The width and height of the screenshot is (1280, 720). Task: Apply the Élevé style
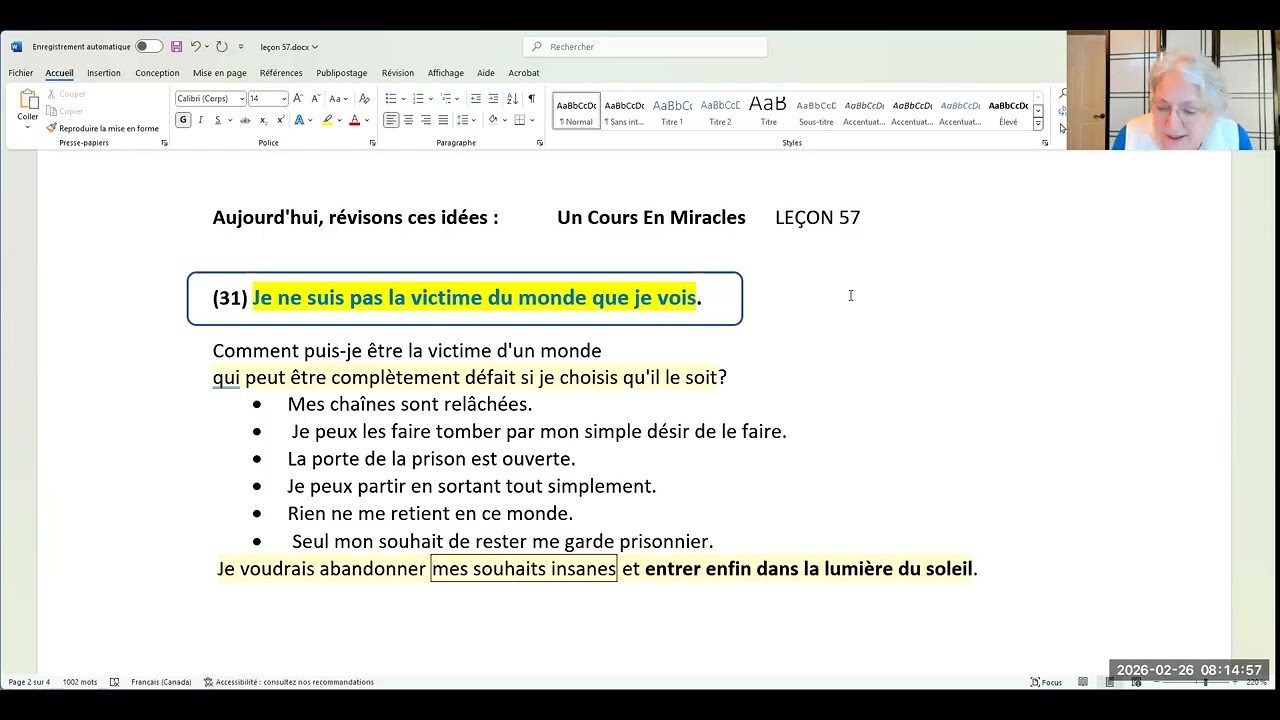(1008, 111)
